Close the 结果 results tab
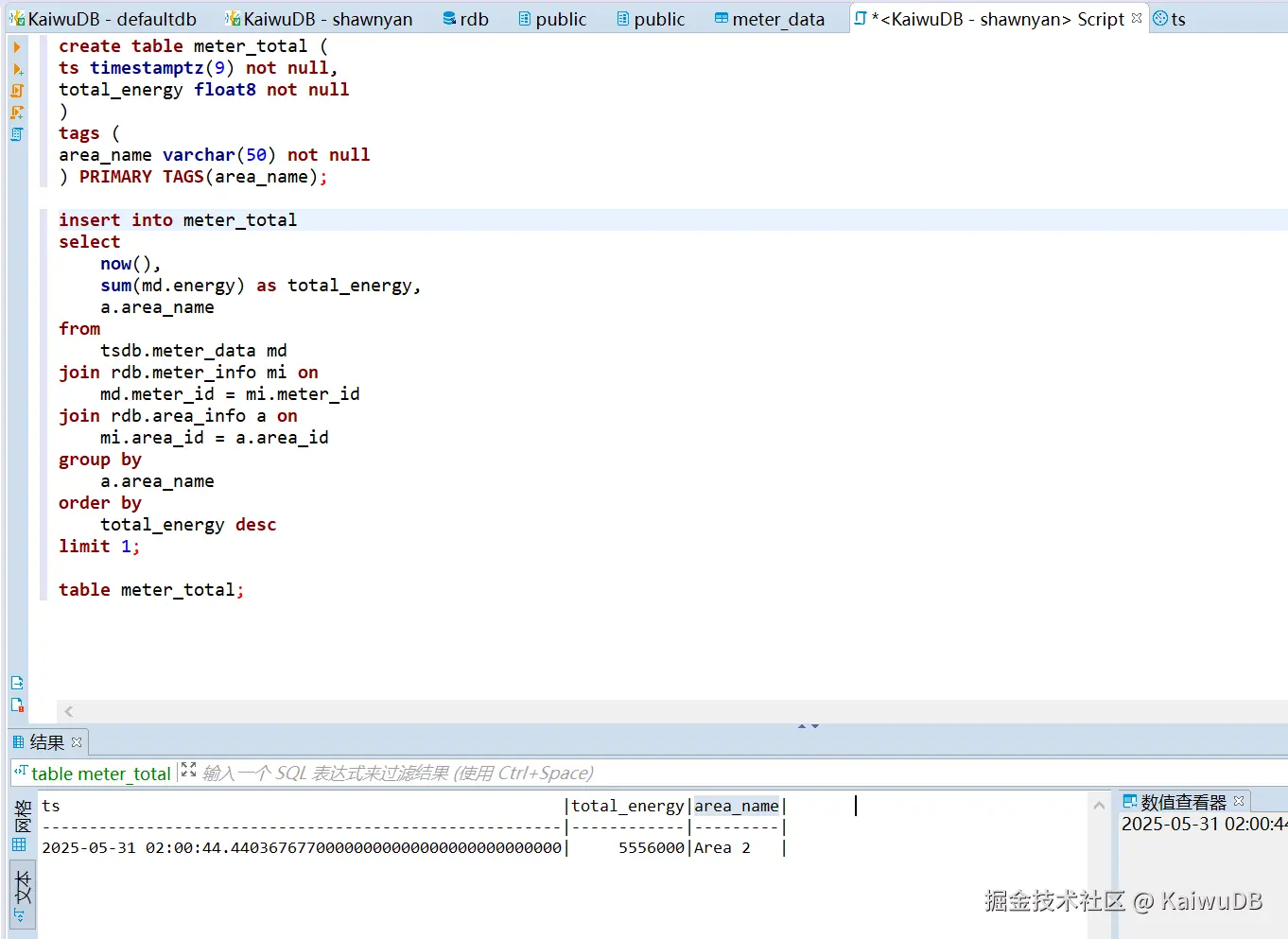The image size is (1288, 939). [x=77, y=742]
